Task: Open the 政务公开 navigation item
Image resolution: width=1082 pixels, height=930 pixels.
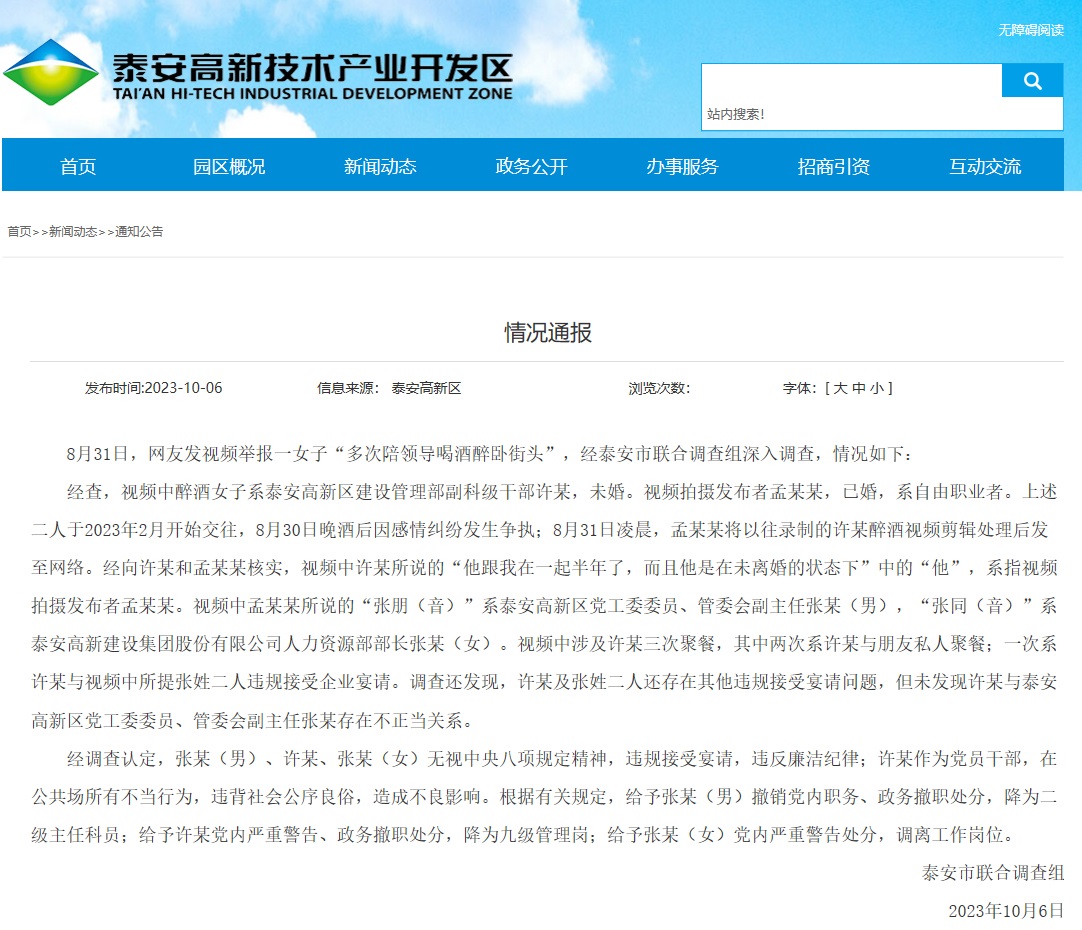Action: click(x=531, y=166)
